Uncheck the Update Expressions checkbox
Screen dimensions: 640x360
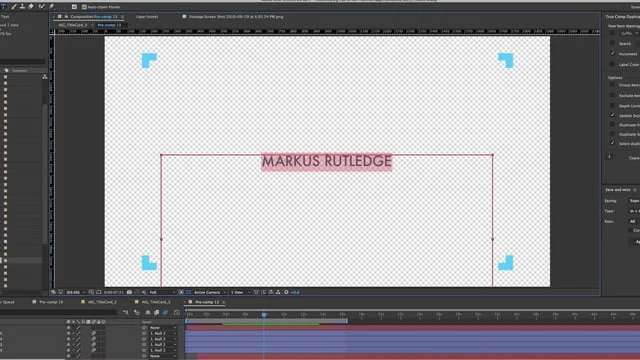(x=612, y=116)
